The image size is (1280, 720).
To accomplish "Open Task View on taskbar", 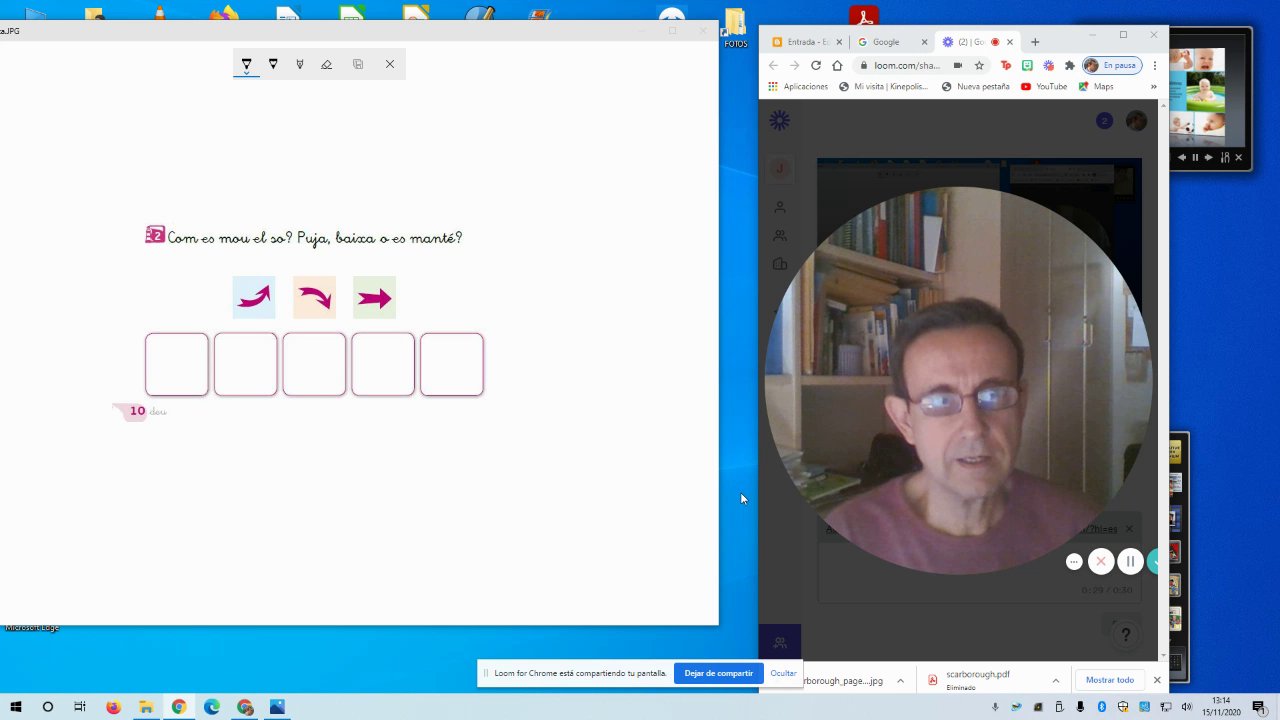I will (x=80, y=707).
